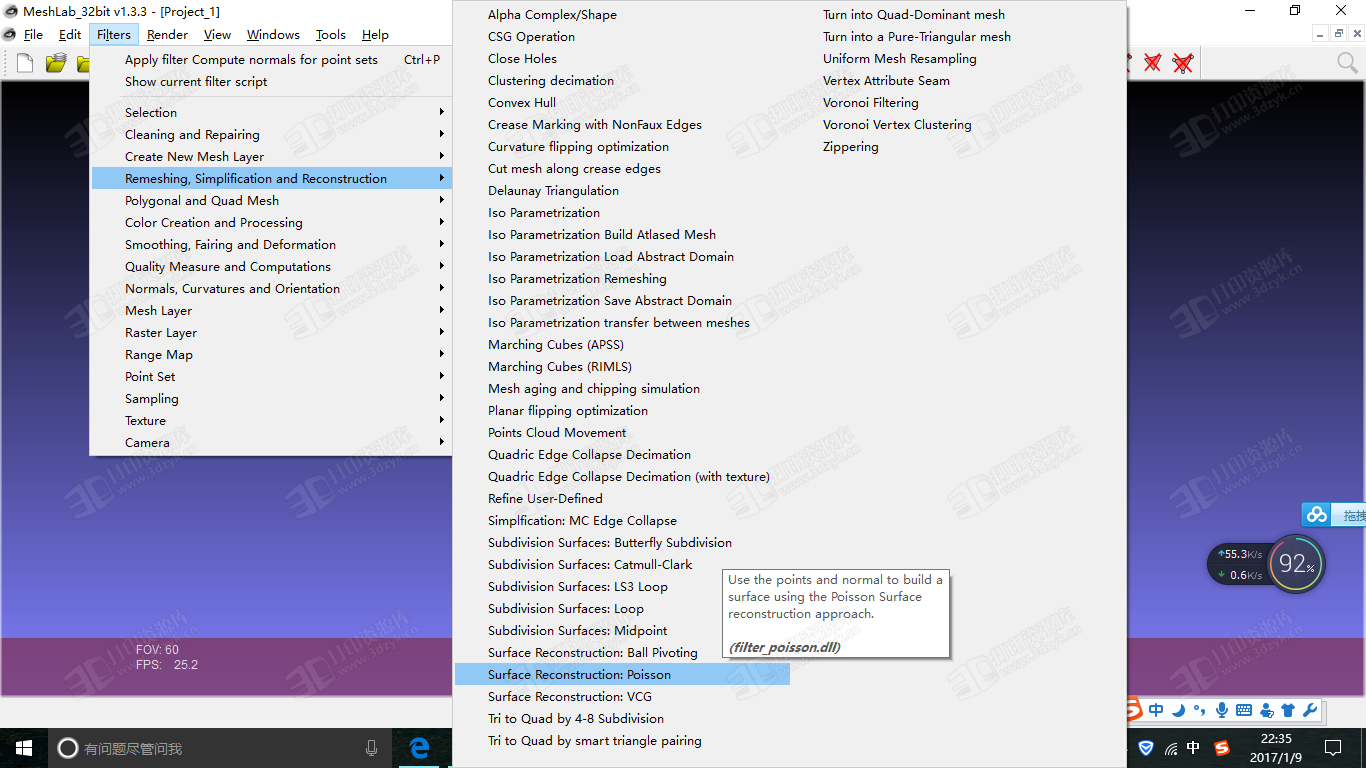Open the Tools menu
This screenshot has width=1366, height=768.
pos(331,34)
